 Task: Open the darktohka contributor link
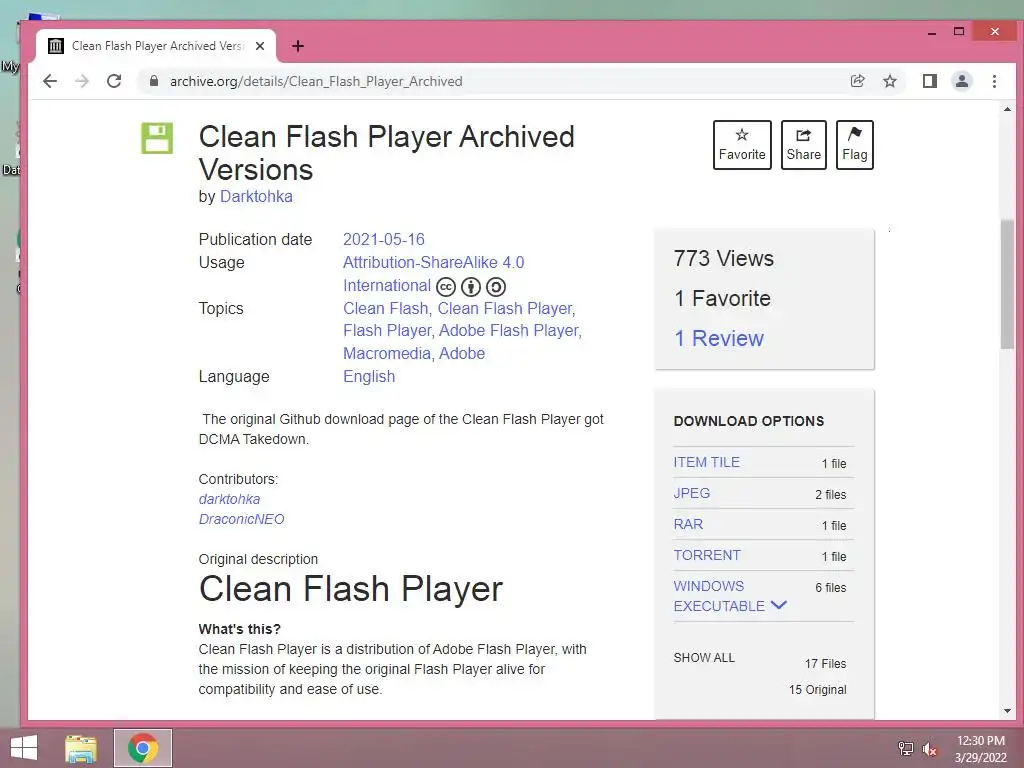[229, 499]
